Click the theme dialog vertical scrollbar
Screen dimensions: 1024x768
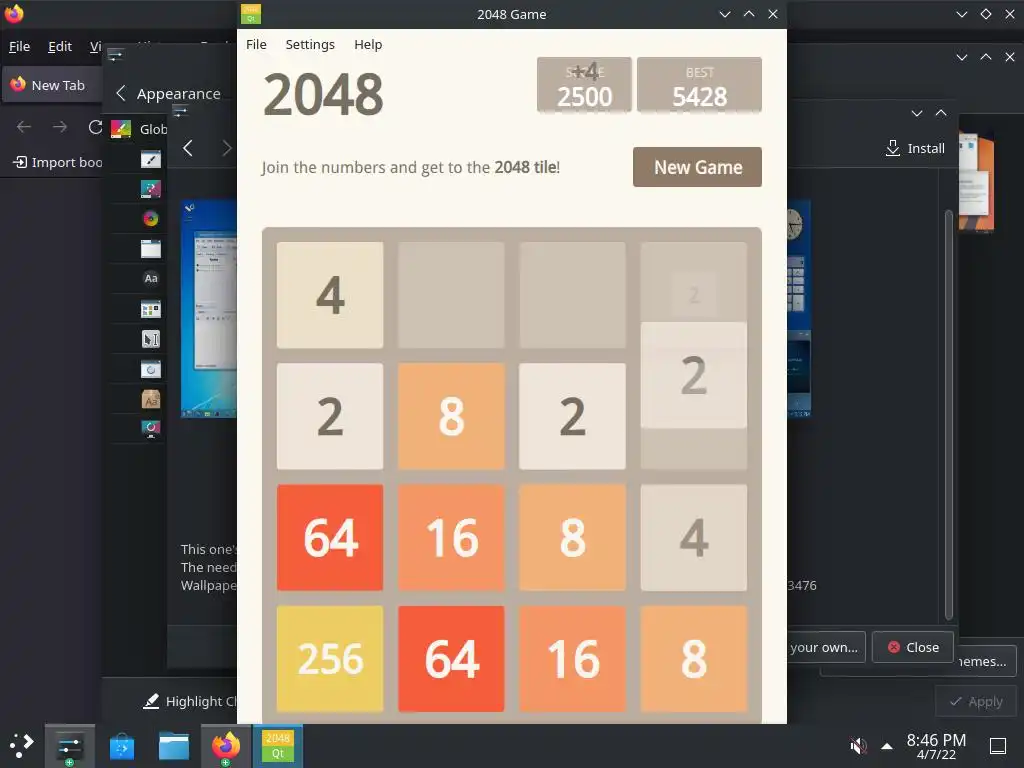coord(949,414)
